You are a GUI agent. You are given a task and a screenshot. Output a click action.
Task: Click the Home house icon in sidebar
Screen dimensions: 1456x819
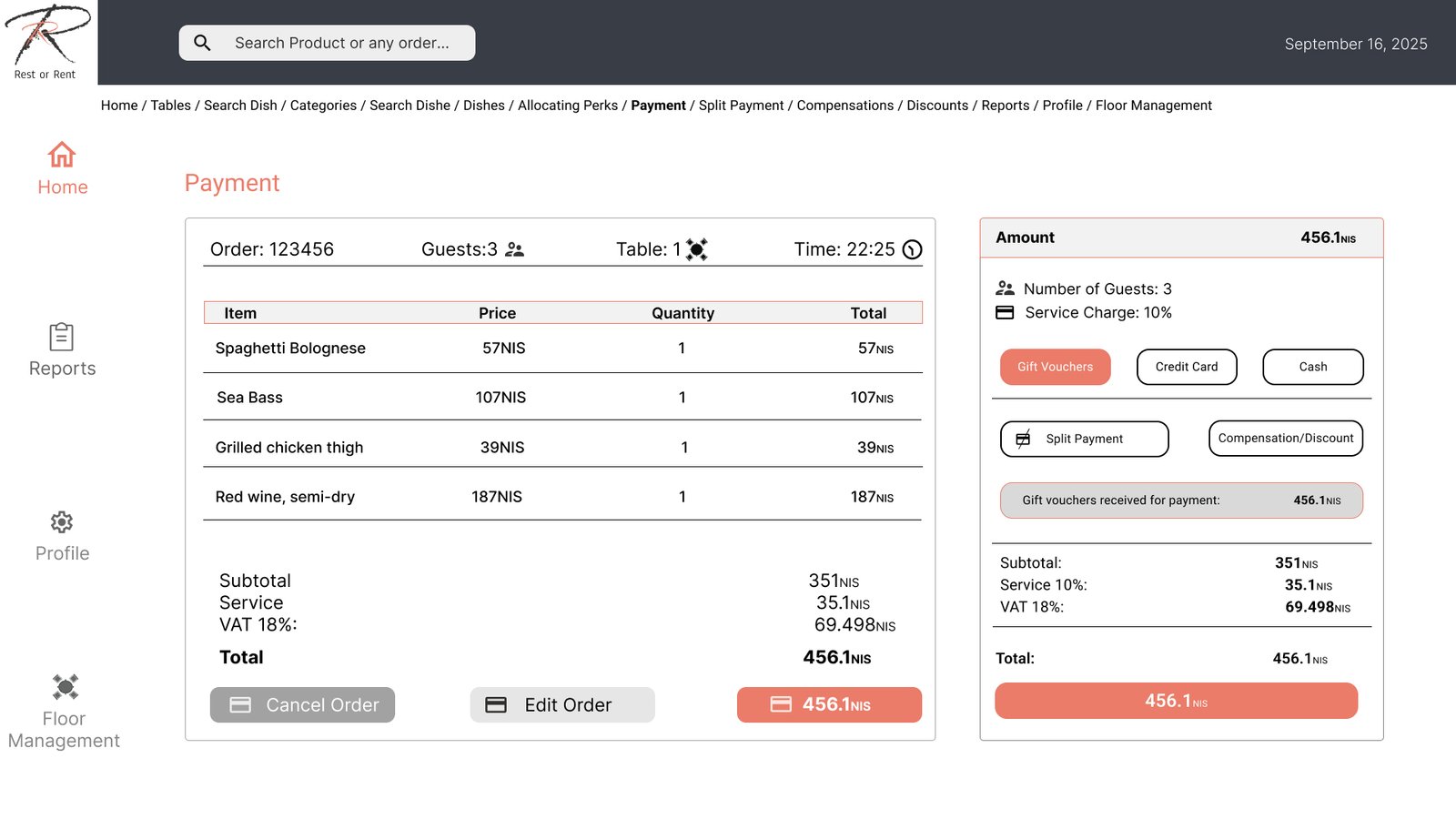62,155
